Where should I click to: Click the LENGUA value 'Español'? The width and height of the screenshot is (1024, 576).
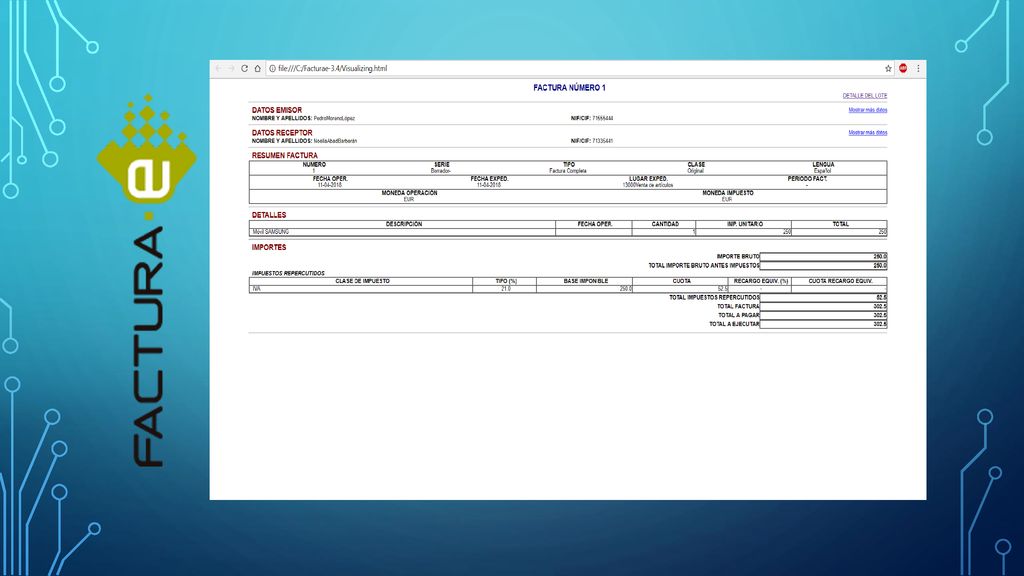coord(822,171)
